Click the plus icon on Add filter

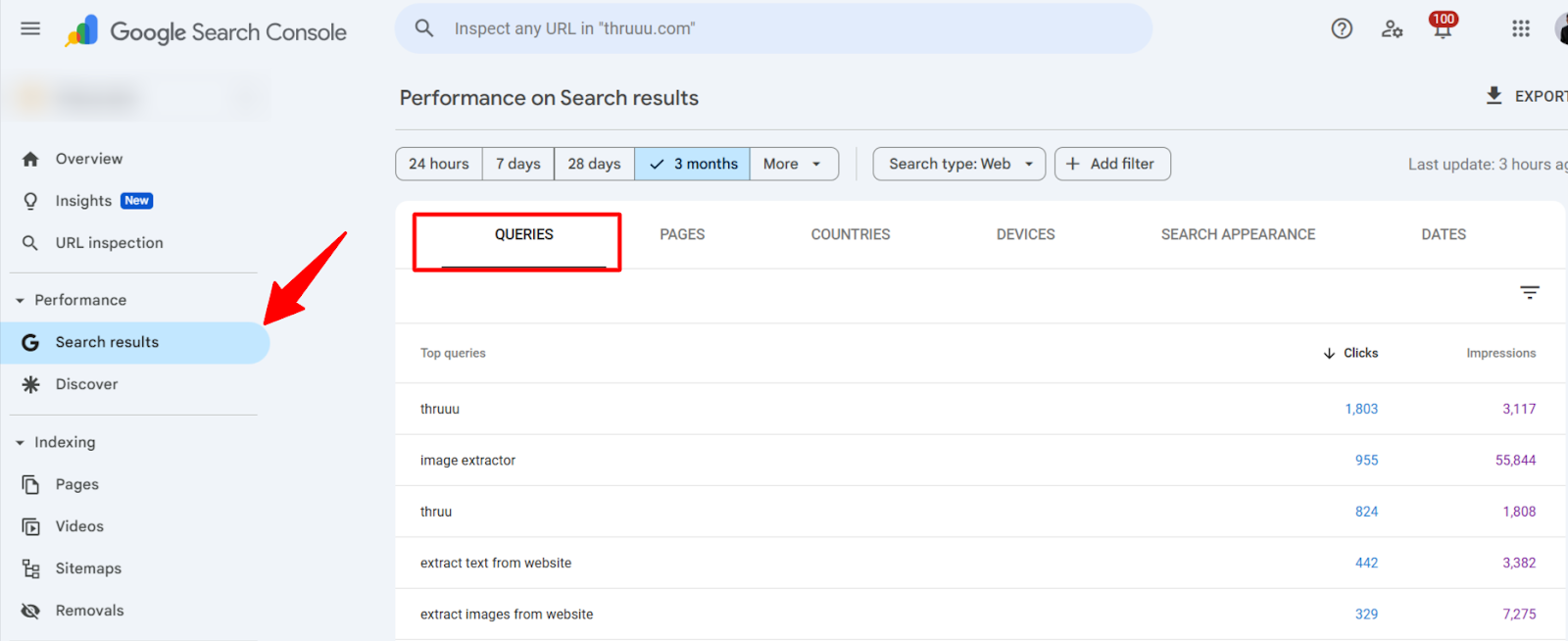(1072, 164)
